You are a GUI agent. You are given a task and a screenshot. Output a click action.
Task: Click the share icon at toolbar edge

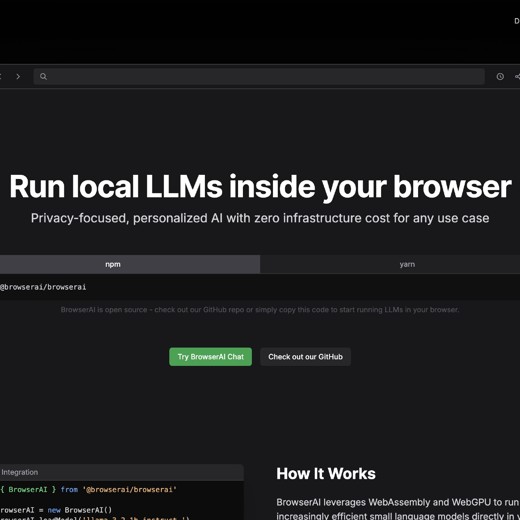click(x=517, y=77)
